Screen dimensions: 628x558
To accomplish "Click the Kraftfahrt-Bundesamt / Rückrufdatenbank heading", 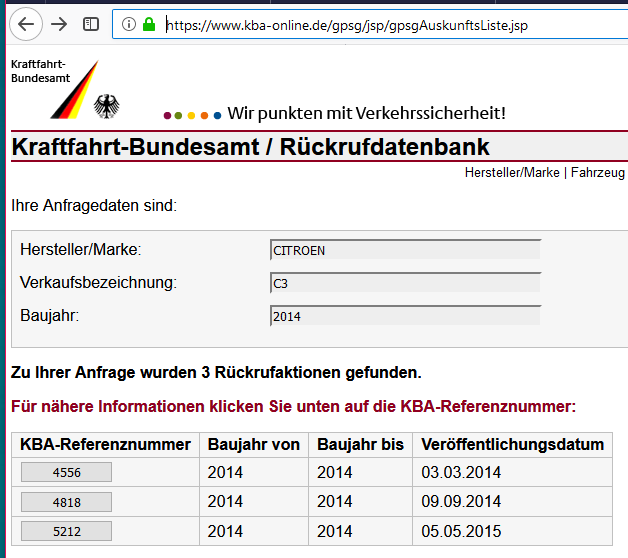I will 250,147.
